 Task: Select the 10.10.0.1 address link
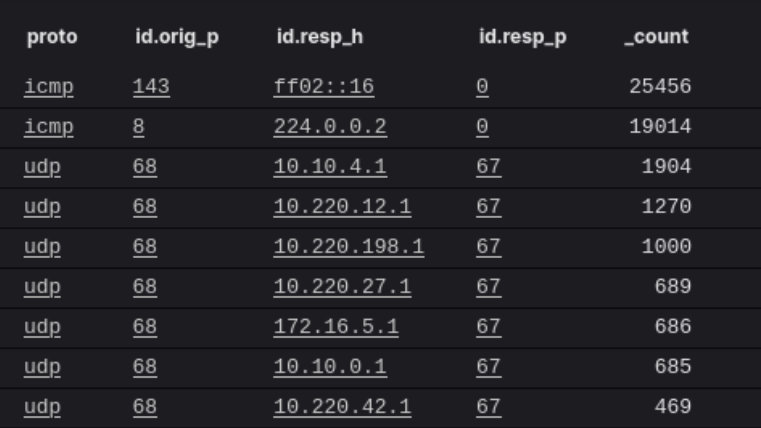[330, 367]
